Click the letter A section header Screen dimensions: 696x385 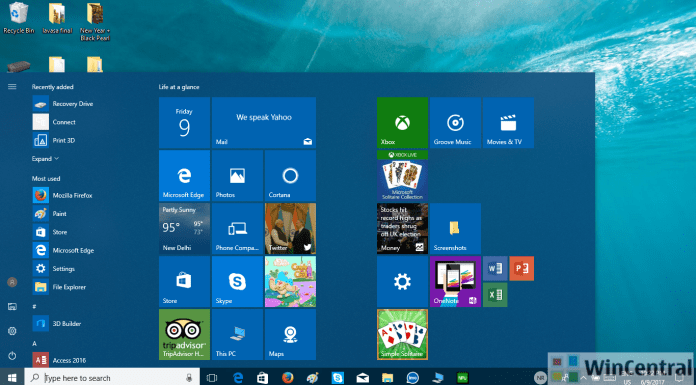[34, 343]
